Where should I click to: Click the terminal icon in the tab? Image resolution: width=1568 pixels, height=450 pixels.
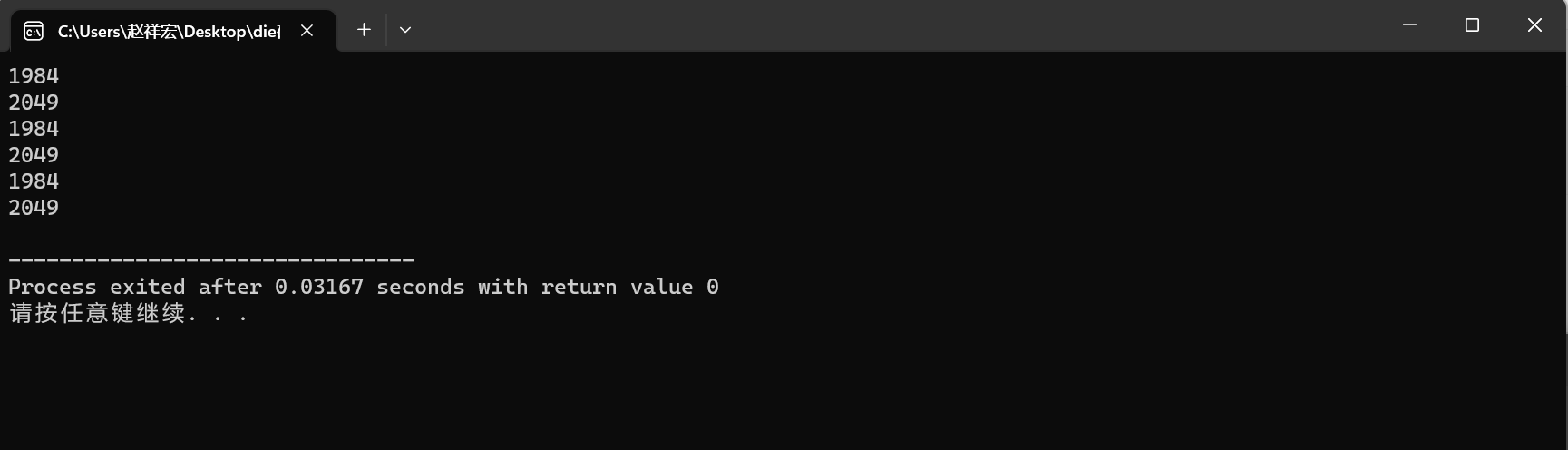[34, 32]
